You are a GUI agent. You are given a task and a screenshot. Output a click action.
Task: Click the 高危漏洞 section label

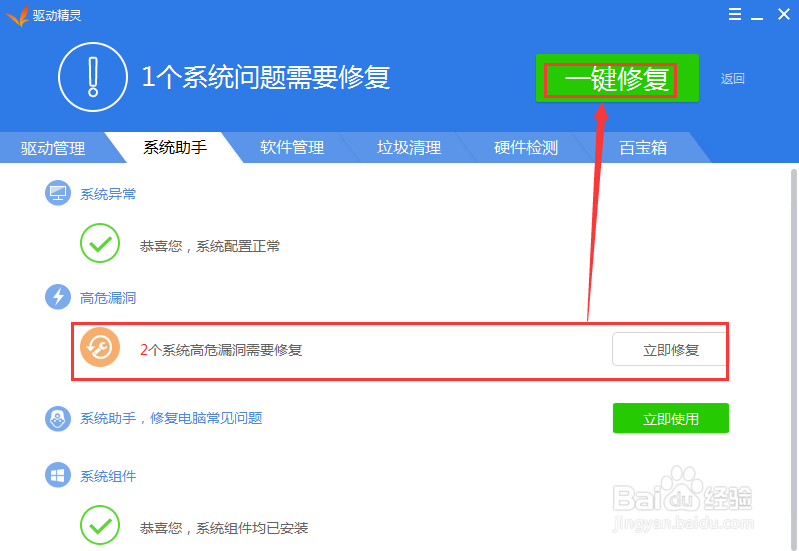pos(108,298)
